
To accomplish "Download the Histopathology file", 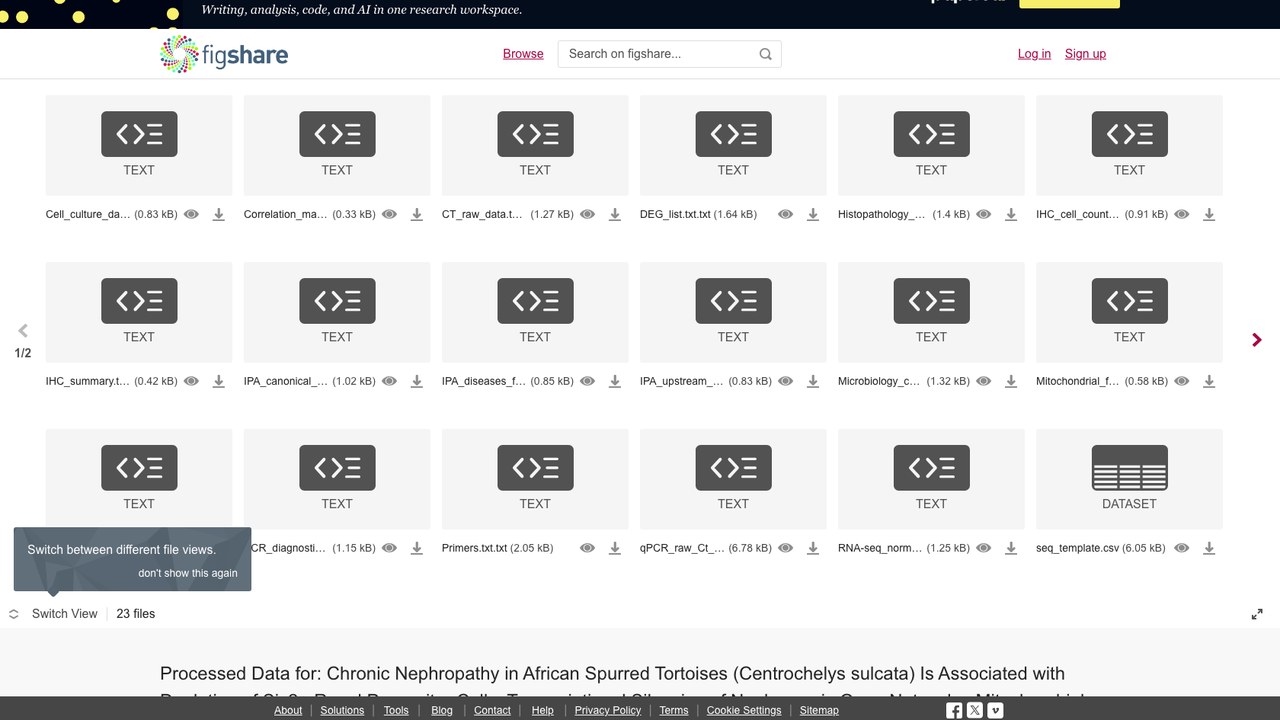I will pyautogui.click(x=1010, y=214).
